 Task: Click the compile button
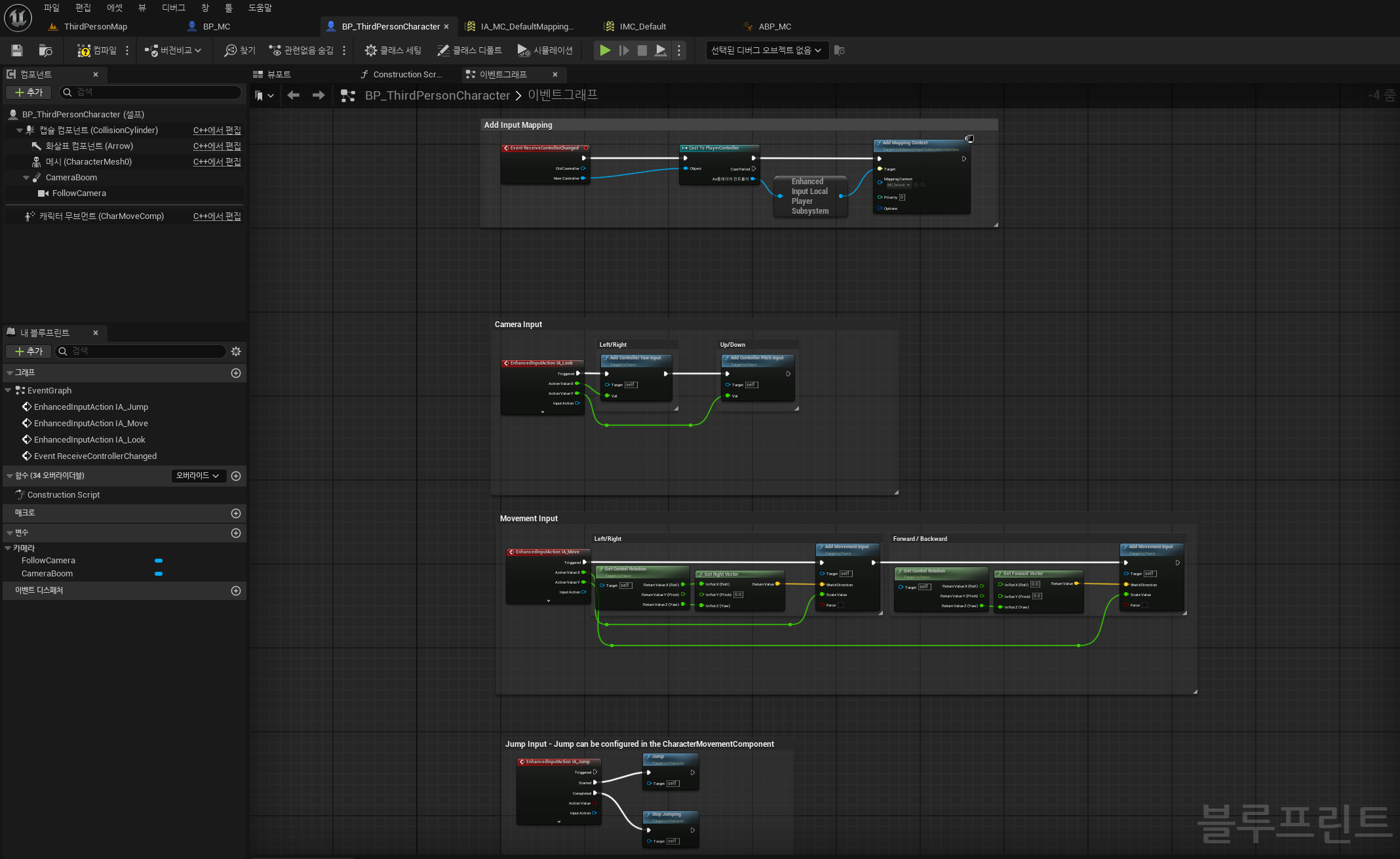[97, 50]
